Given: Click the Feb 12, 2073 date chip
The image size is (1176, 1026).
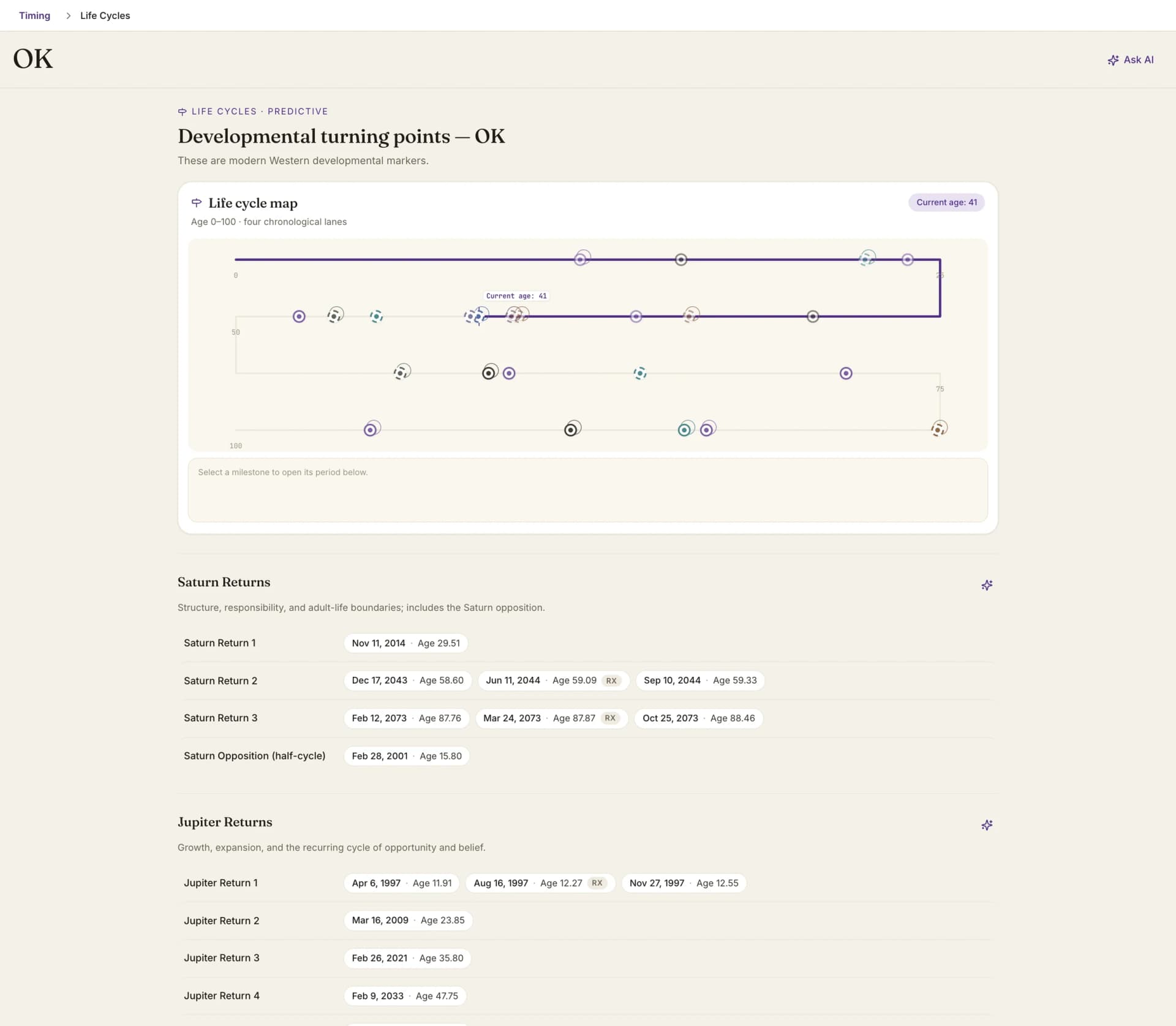Looking at the screenshot, I should 406,718.
